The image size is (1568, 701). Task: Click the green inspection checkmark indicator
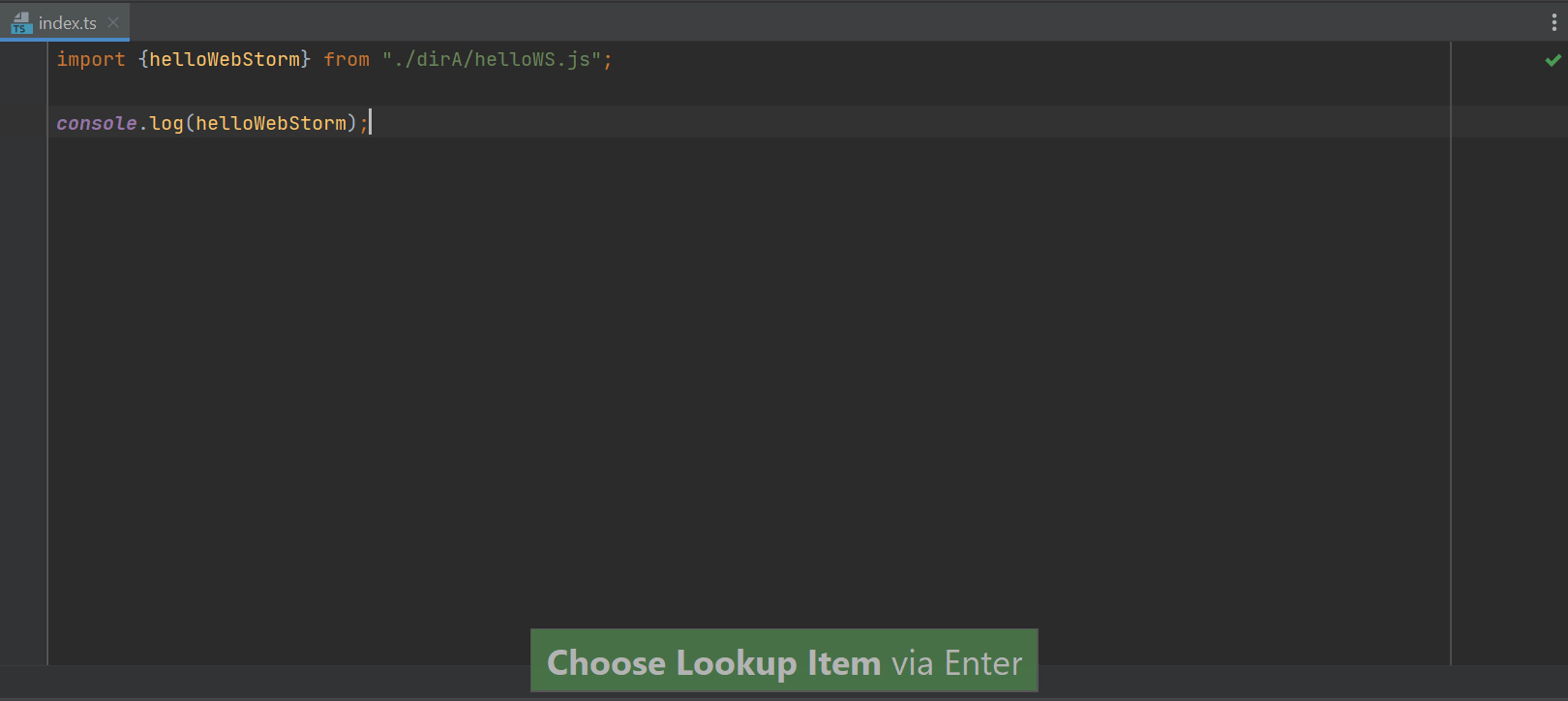1553,60
